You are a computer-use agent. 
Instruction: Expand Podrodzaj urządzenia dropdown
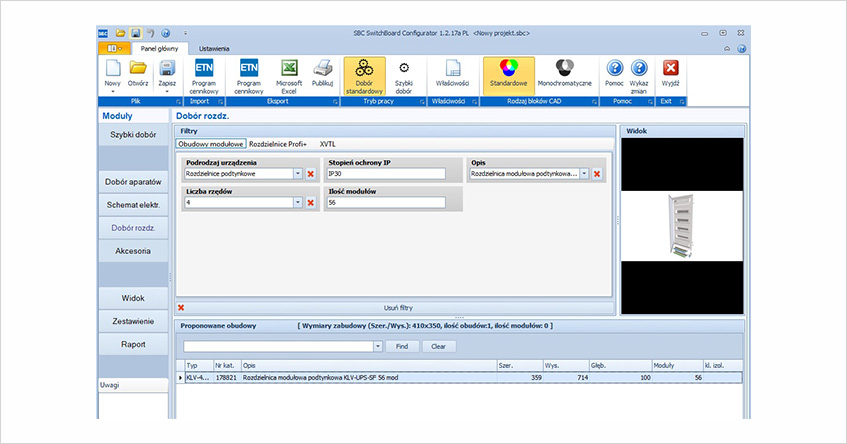click(298, 174)
